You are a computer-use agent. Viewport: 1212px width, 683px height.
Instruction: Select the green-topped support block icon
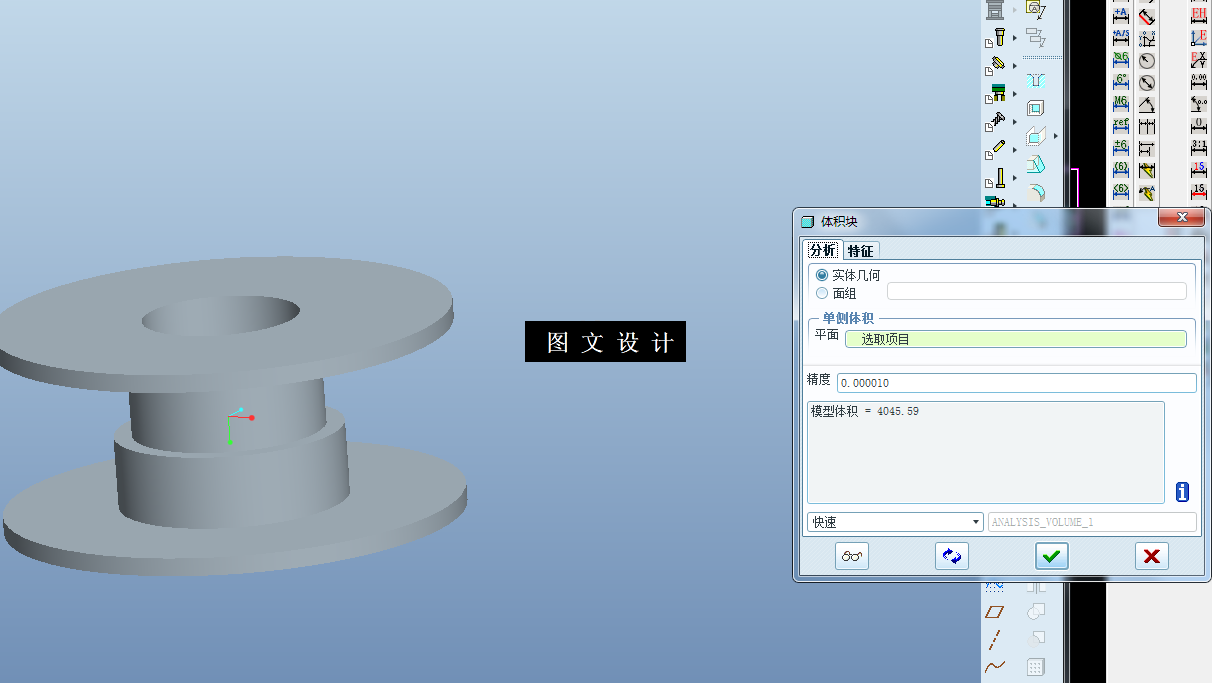996,93
